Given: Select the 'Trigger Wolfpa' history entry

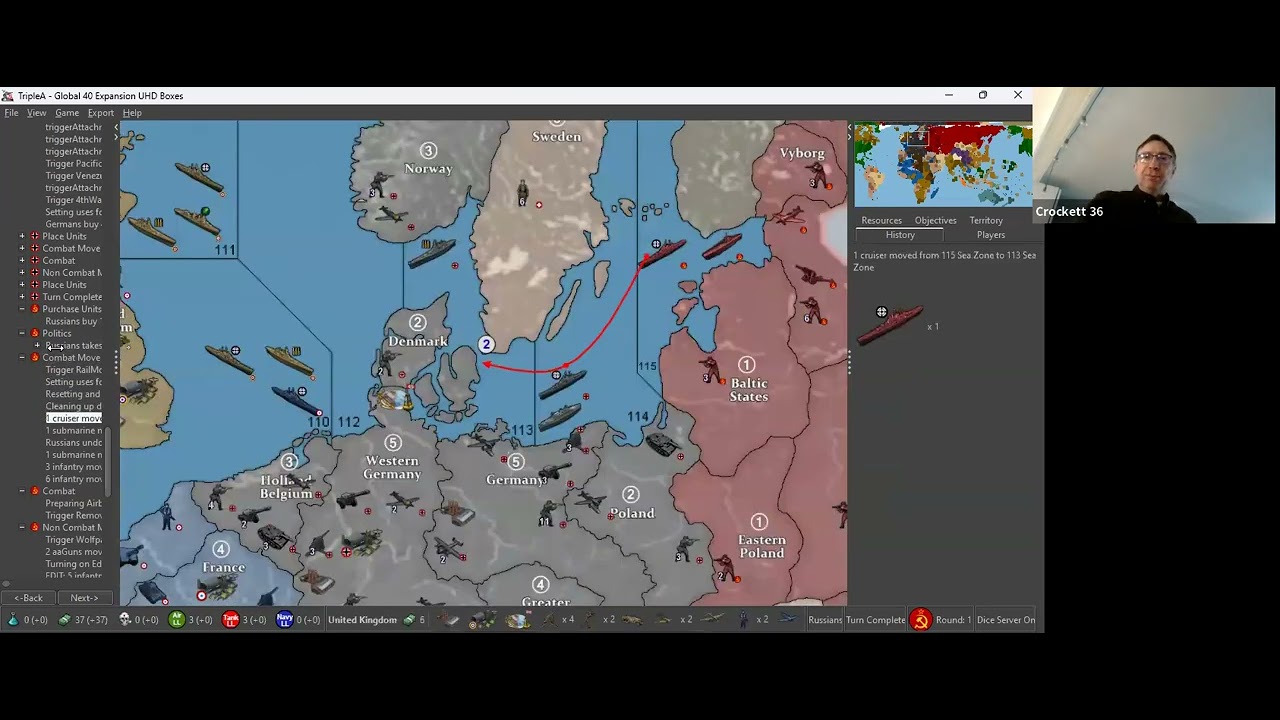Looking at the screenshot, I should (74, 540).
